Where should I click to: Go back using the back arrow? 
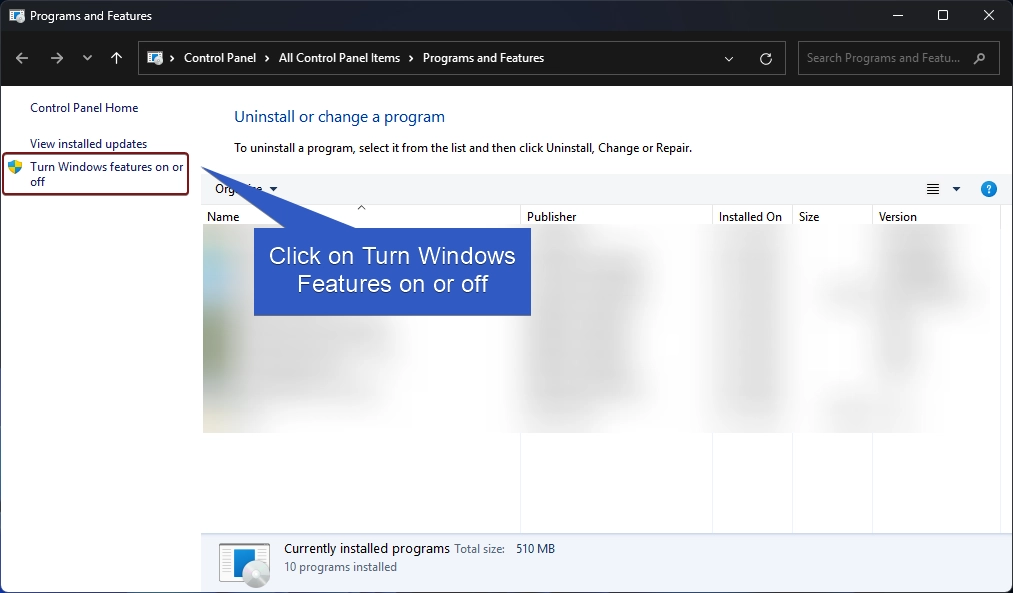pyautogui.click(x=22, y=58)
